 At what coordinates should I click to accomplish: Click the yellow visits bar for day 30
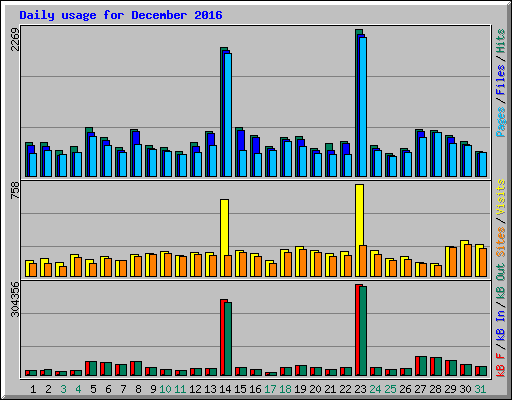tap(464, 258)
